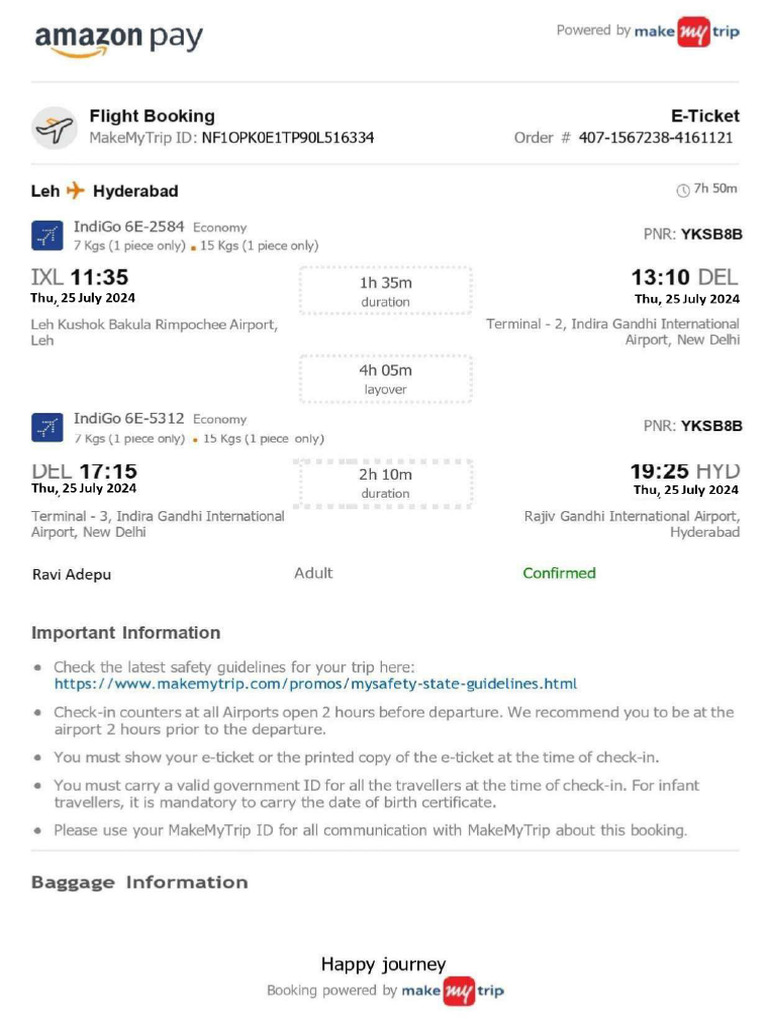Click the Important Information heading
The image size is (768, 1024).
pyautogui.click(x=126, y=633)
